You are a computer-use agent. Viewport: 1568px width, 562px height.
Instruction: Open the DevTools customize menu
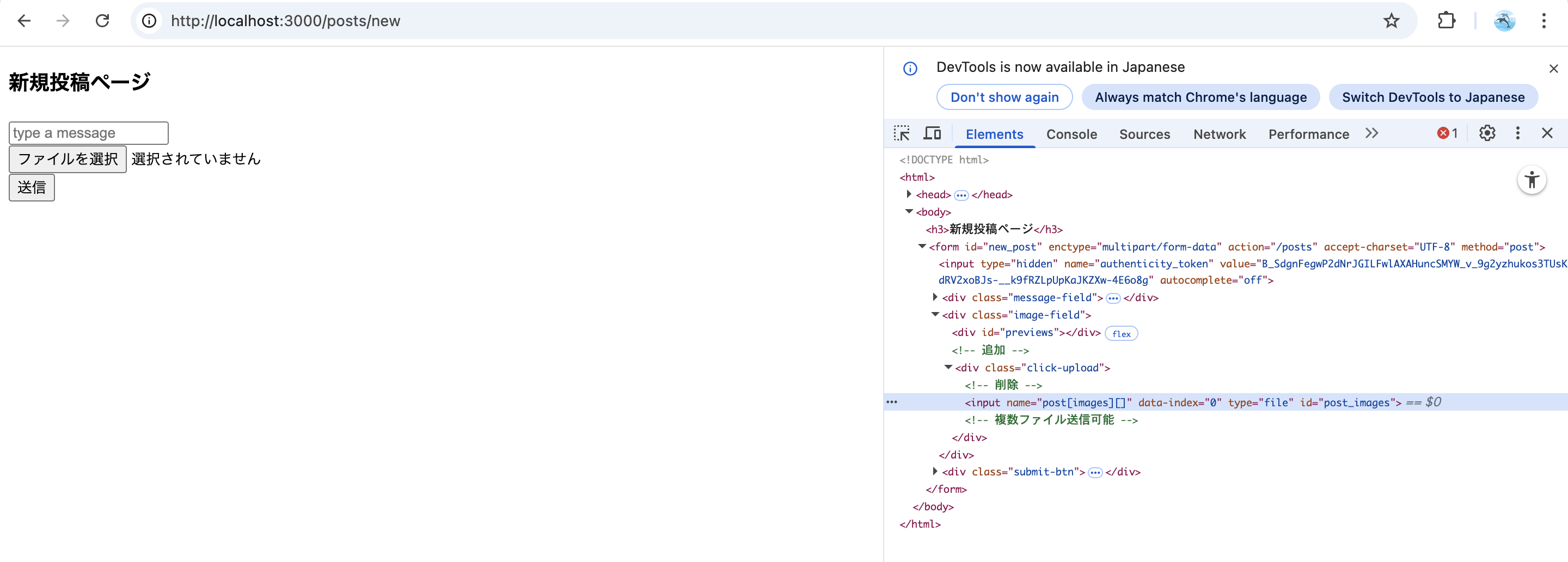1517,133
